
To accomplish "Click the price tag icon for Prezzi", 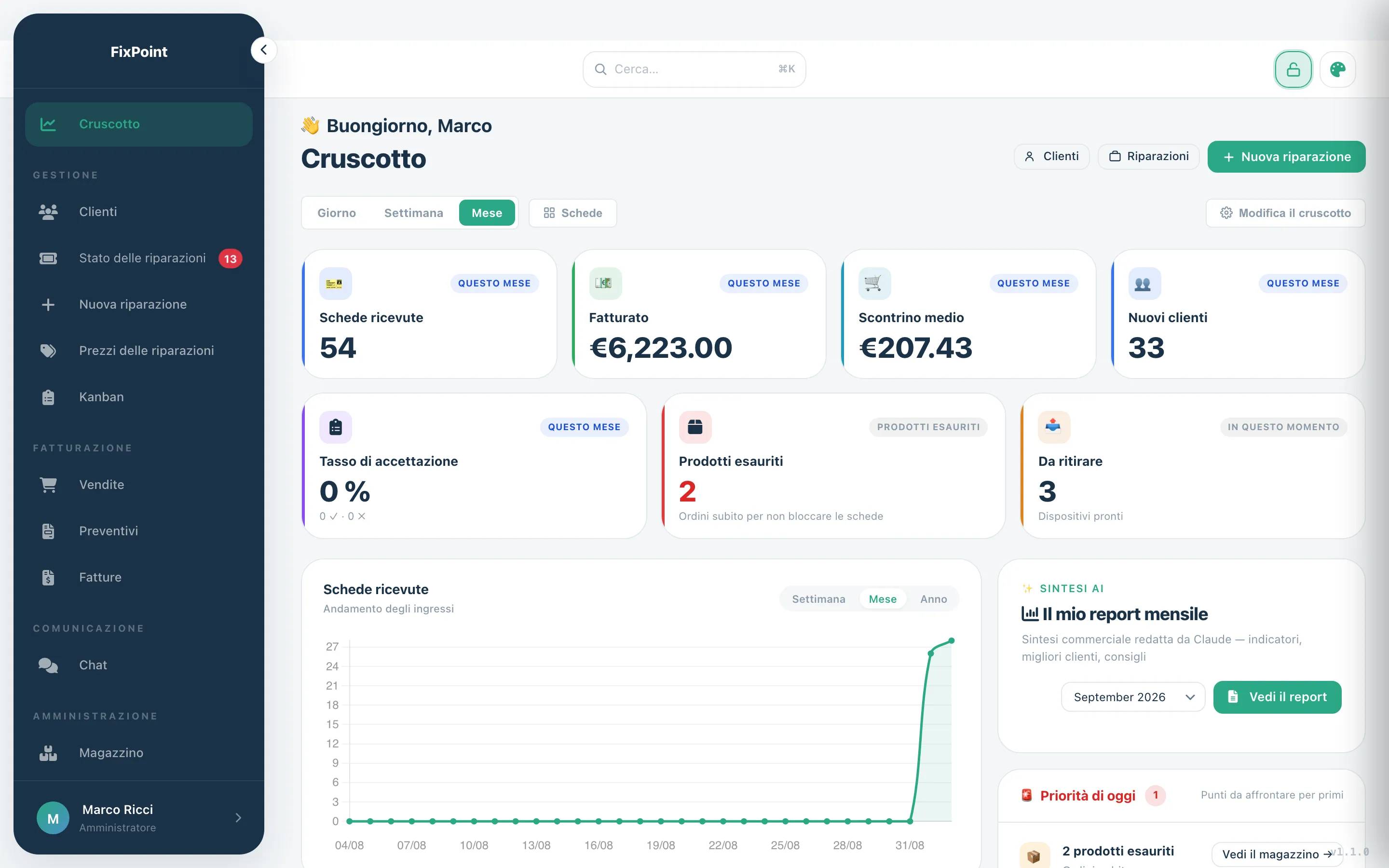I will click(48, 351).
